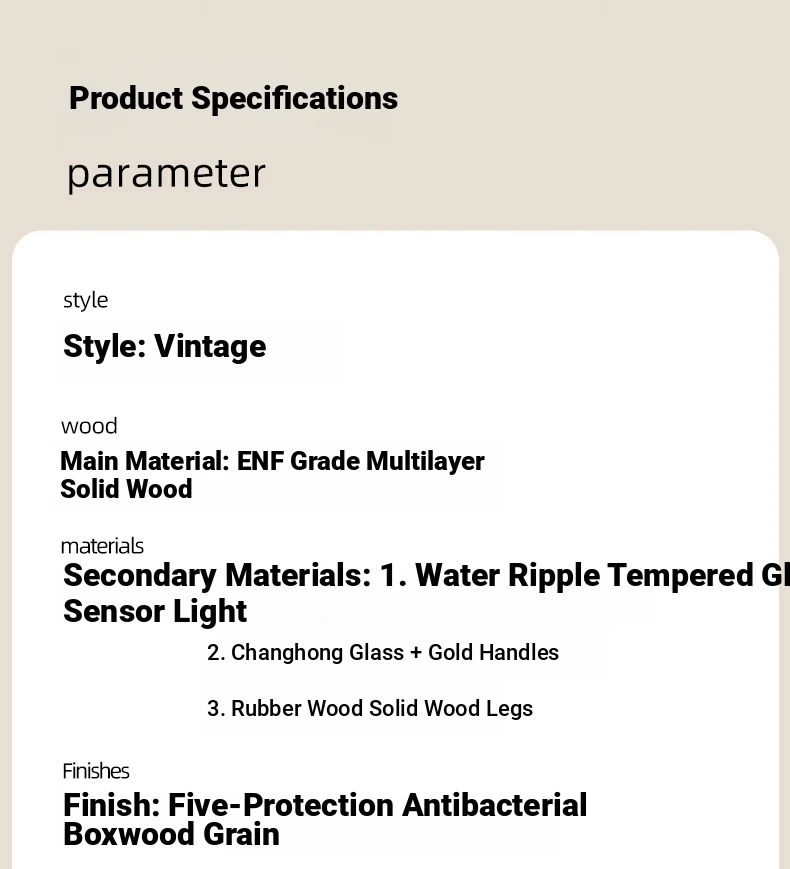Select the 'Finish:' bold label text
Image resolution: width=790 pixels, height=869 pixels.
click(110, 805)
